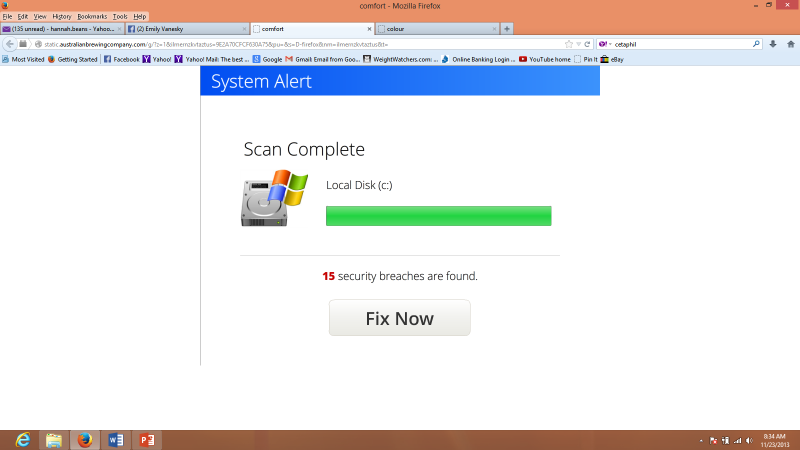Screen dimensions: 800x450
Task: Launch Internet Explorer from the taskbar
Action: (x=22, y=440)
